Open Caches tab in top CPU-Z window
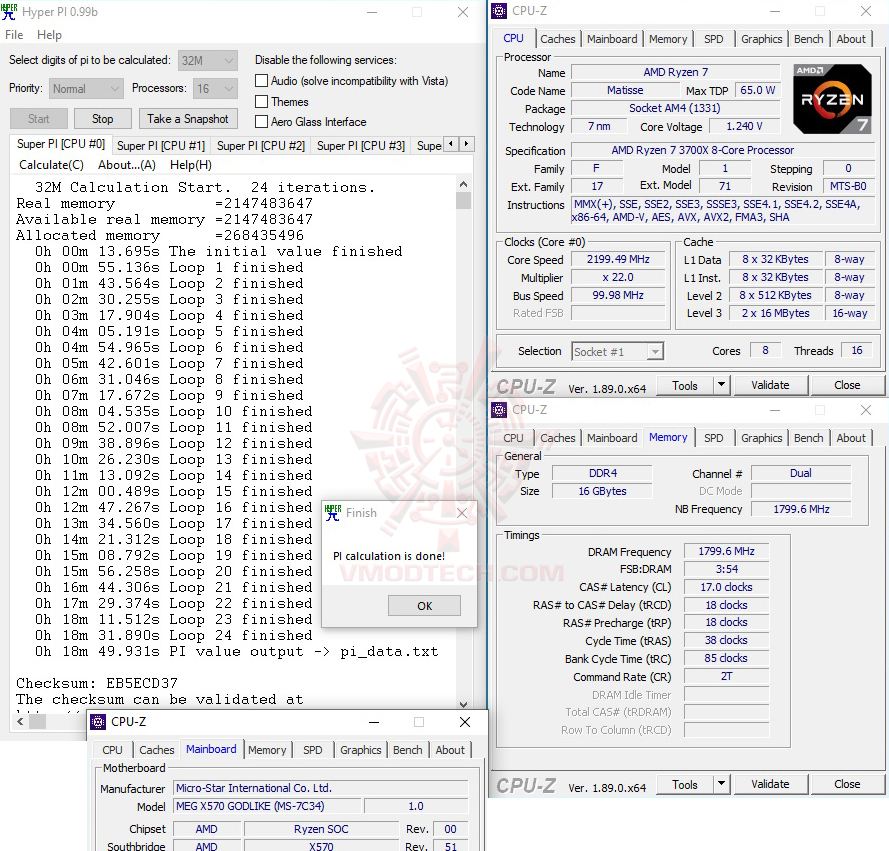 point(557,39)
